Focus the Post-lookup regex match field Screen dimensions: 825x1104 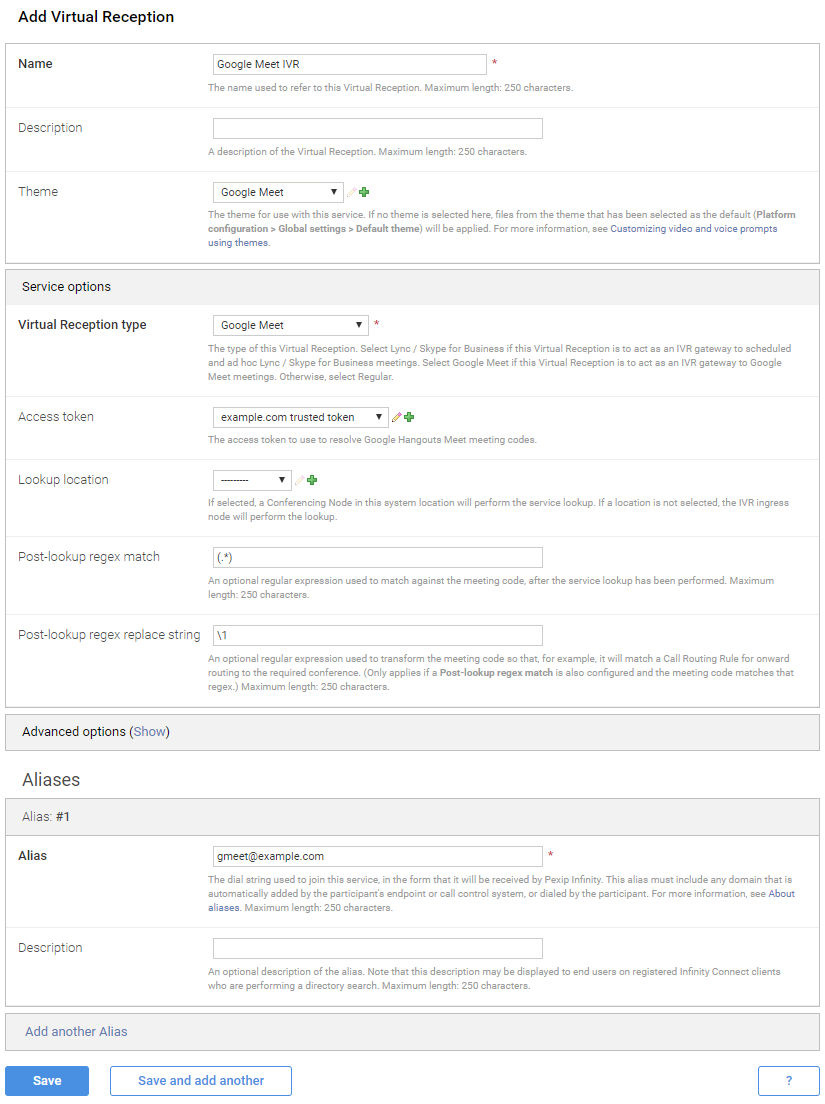click(x=377, y=557)
